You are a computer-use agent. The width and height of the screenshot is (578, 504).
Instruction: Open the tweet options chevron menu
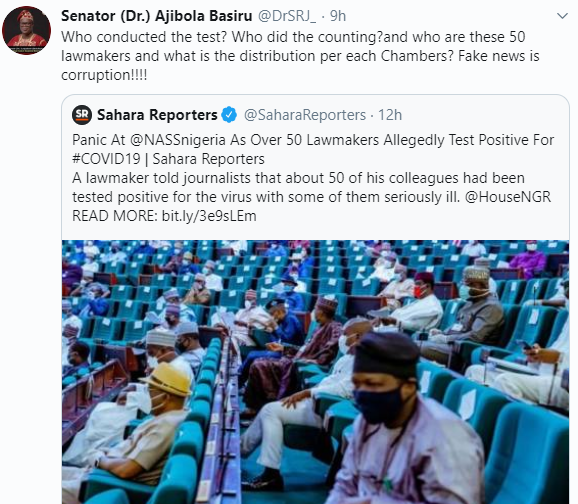(x=562, y=16)
